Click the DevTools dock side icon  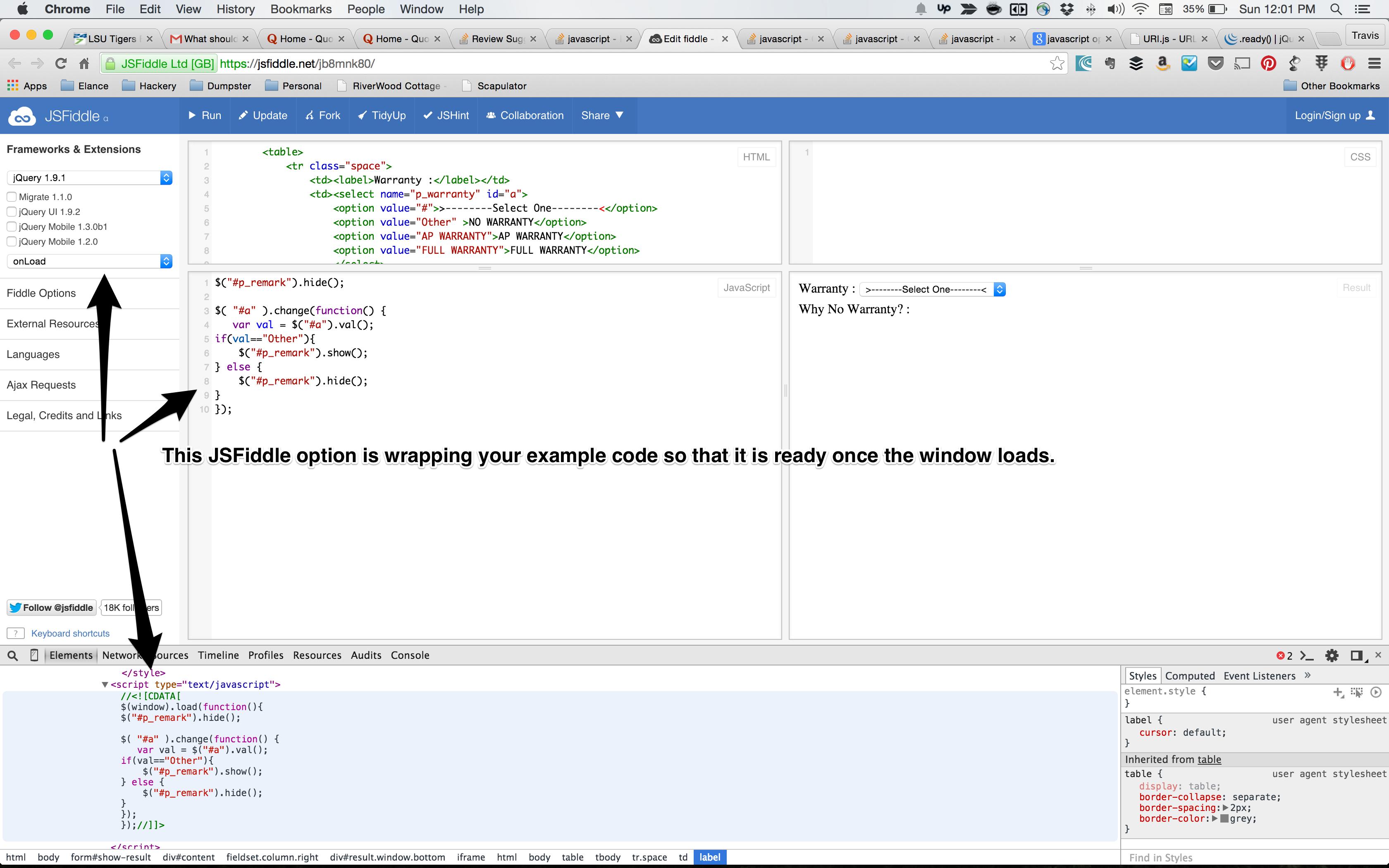click(1356, 655)
